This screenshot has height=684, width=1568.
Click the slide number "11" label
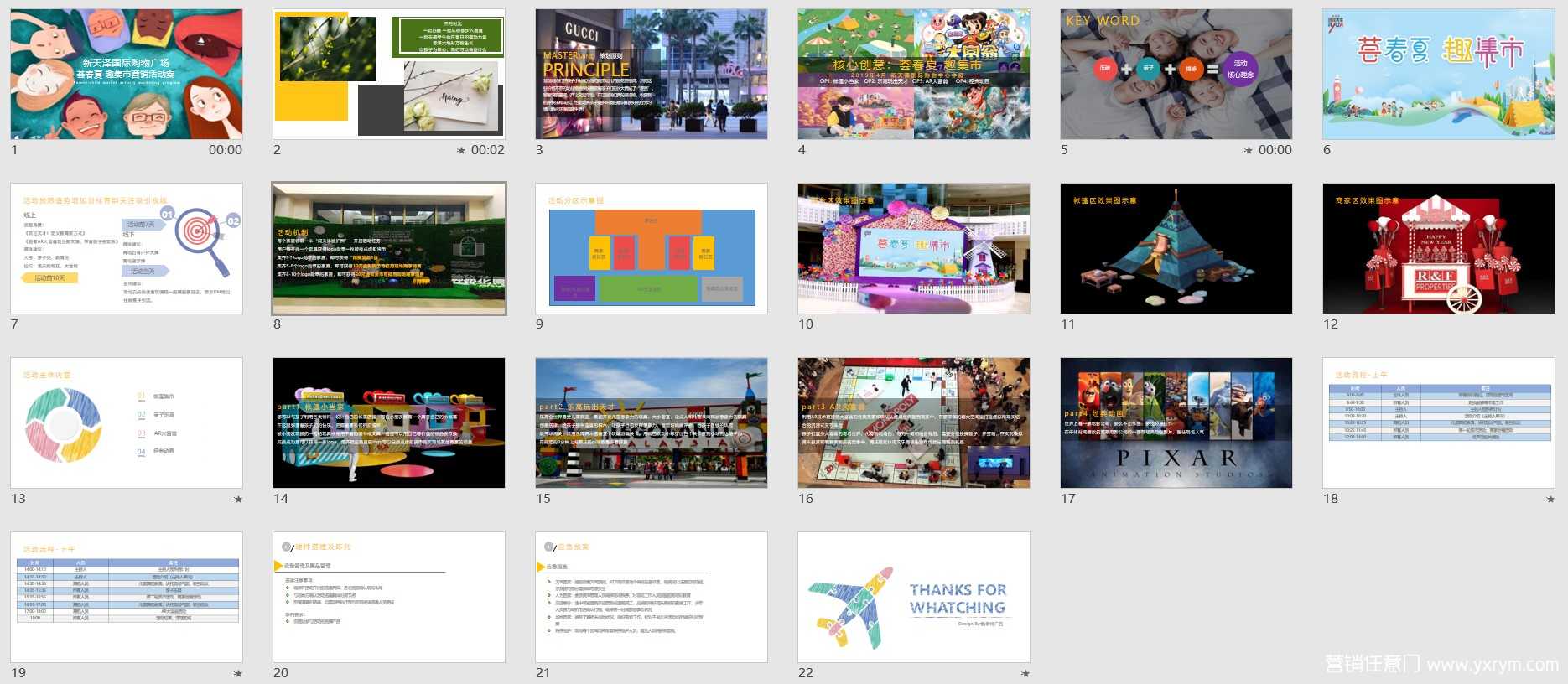1067,324
